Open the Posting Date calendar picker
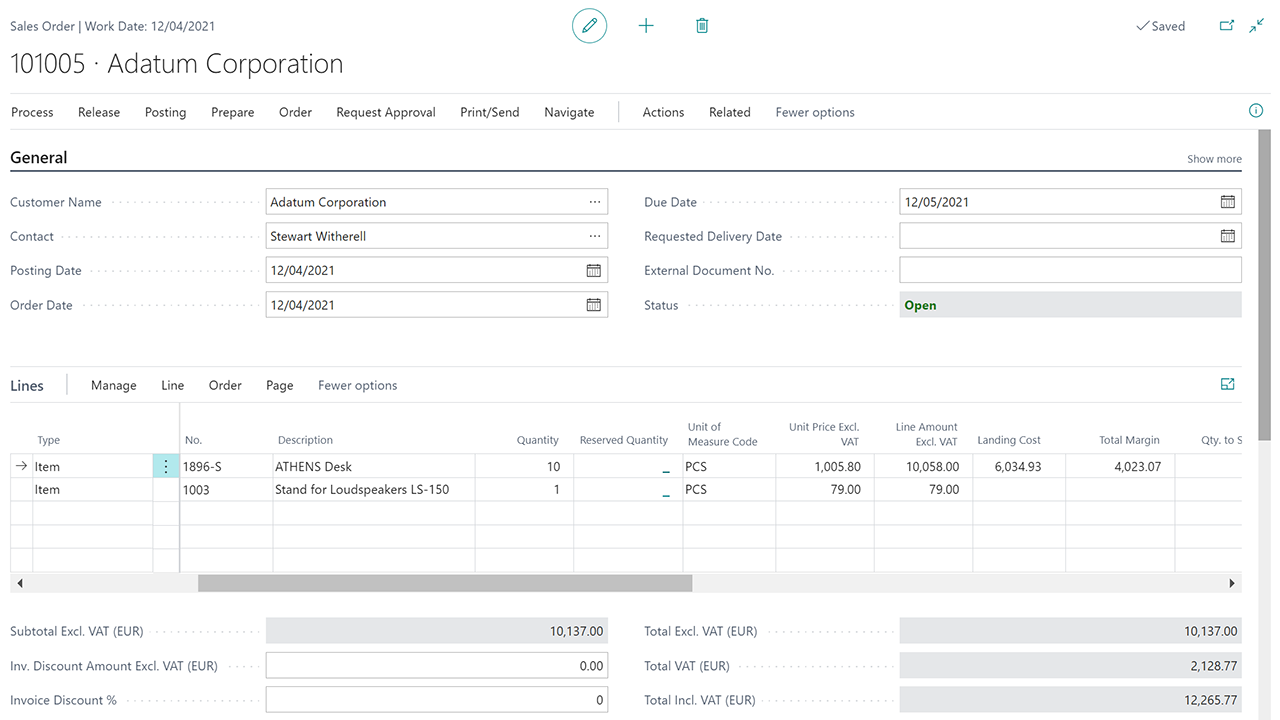The width and height of the screenshot is (1280, 720). tap(594, 270)
